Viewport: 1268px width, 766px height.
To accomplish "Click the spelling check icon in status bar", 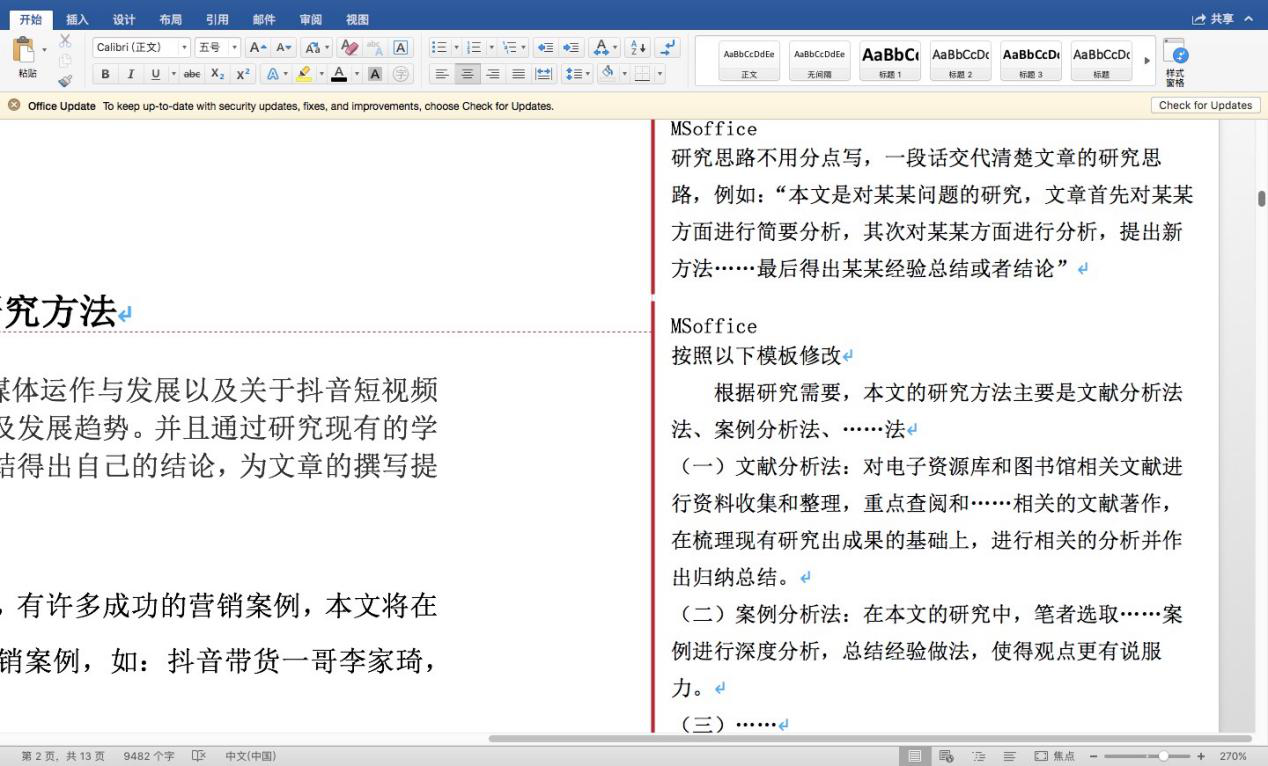I will tap(198, 756).
